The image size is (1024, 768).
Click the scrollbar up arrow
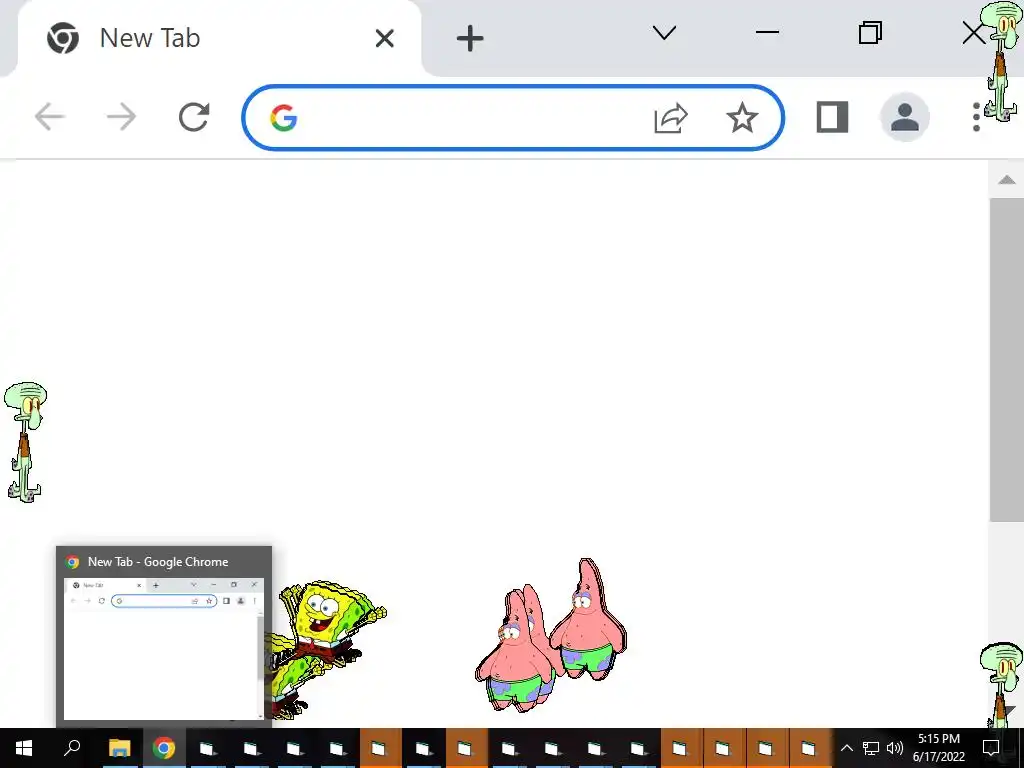[1006, 180]
